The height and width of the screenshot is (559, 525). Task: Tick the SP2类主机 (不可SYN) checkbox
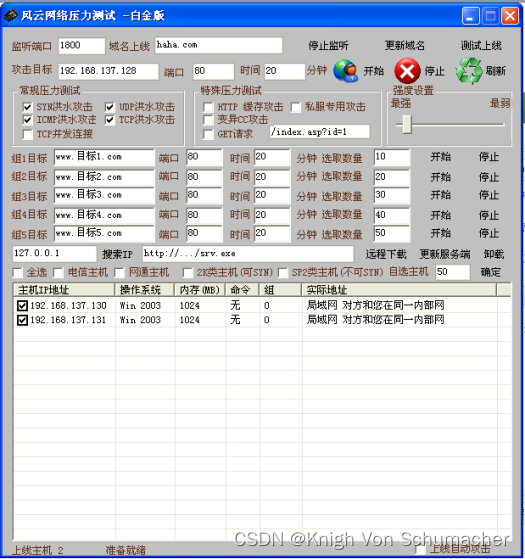(283, 273)
